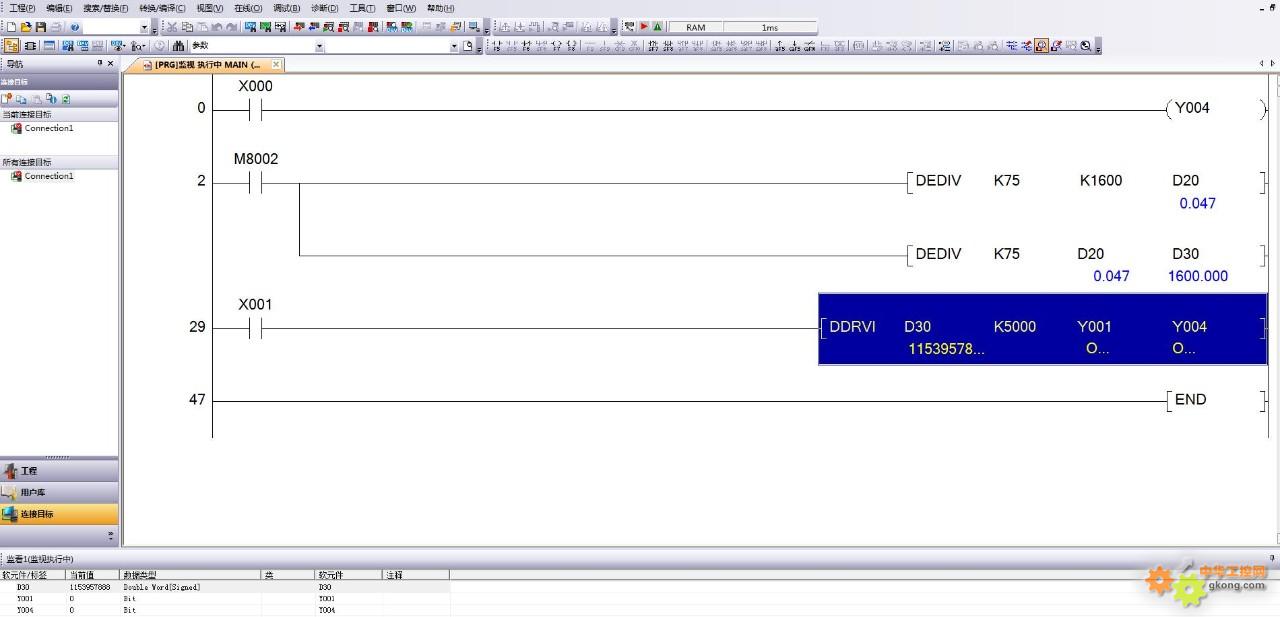This screenshot has width=1280, height=617.
Task: Open the empty dropdown beside help icon
Action: (x=143, y=27)
